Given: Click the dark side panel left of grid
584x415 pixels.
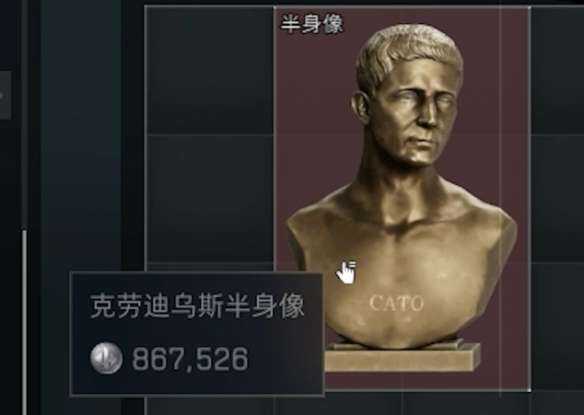Looking at the screenshot, I should point(81,134).
